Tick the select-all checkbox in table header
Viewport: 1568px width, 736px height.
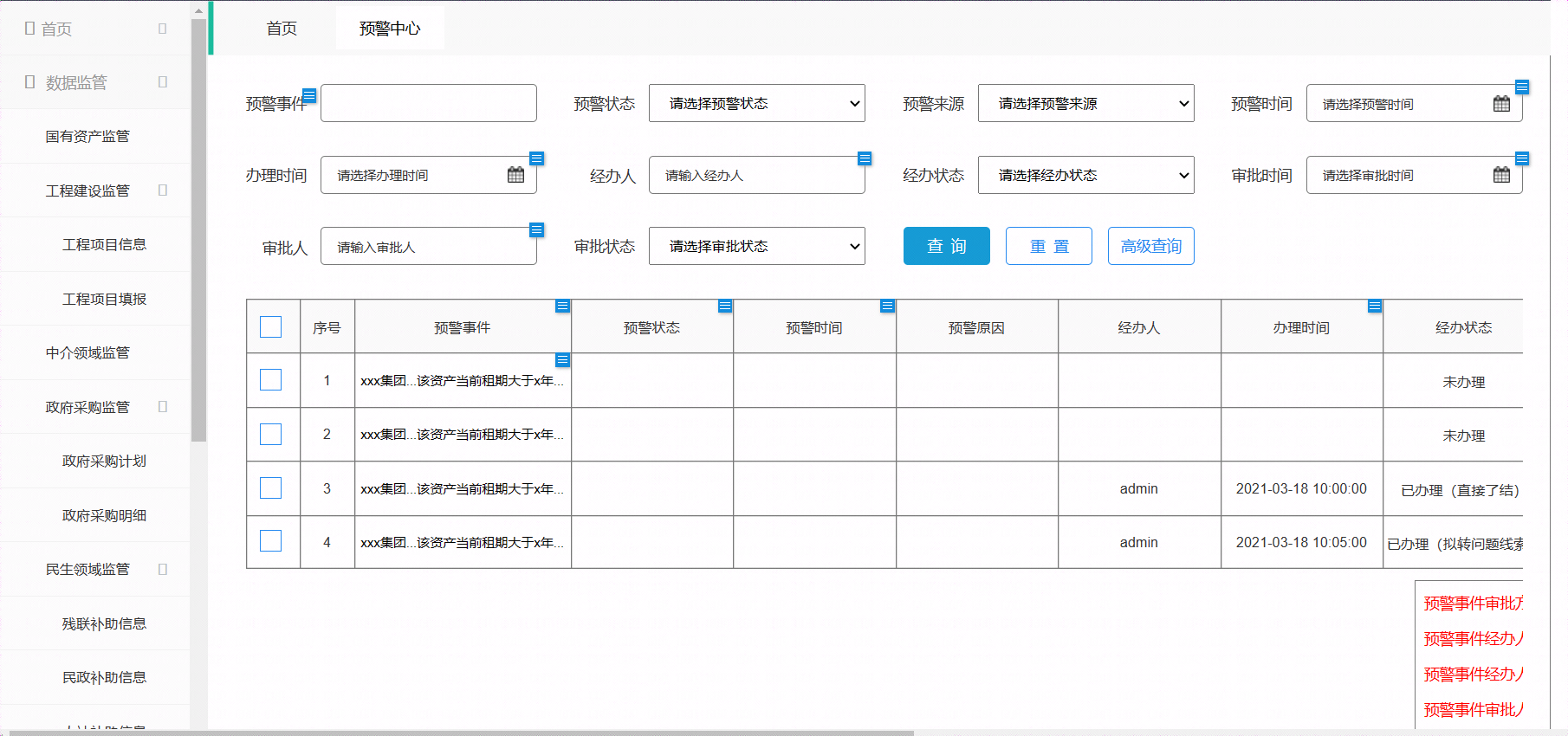tap(271, 326)
